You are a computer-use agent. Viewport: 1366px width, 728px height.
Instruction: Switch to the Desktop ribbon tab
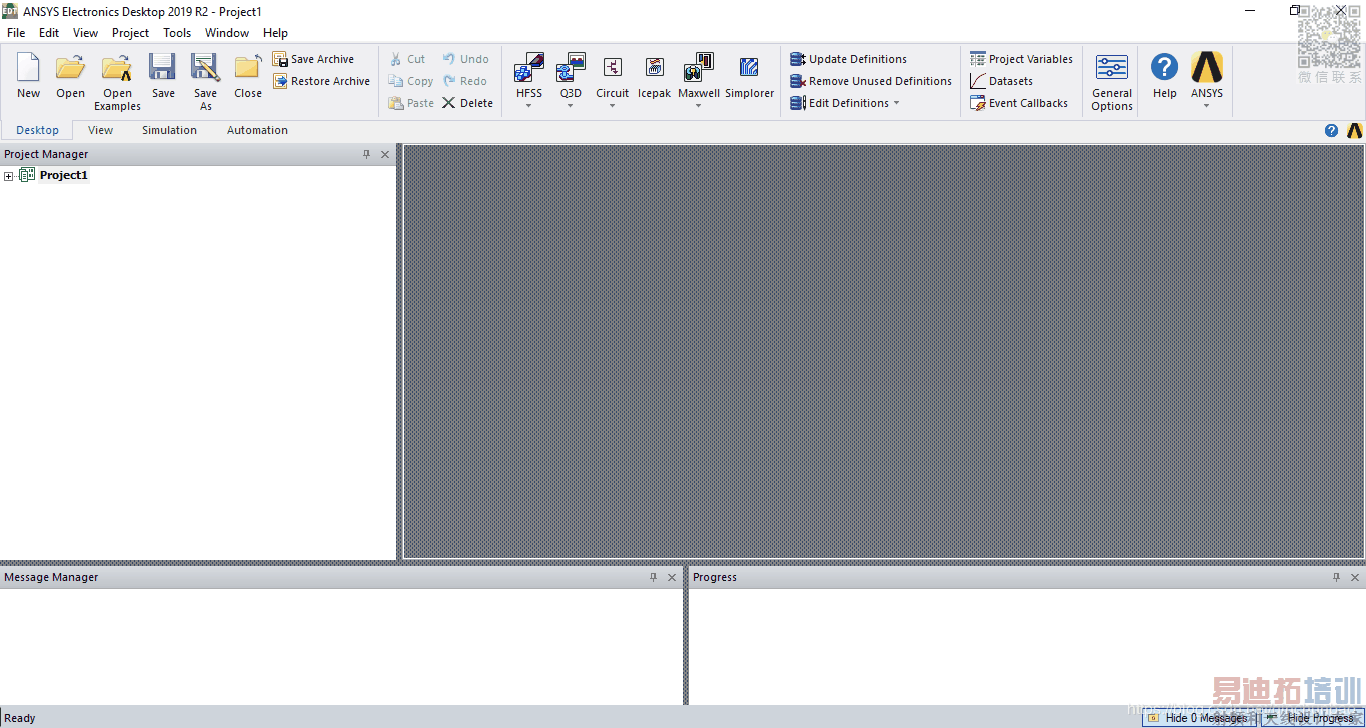(38, 130)
